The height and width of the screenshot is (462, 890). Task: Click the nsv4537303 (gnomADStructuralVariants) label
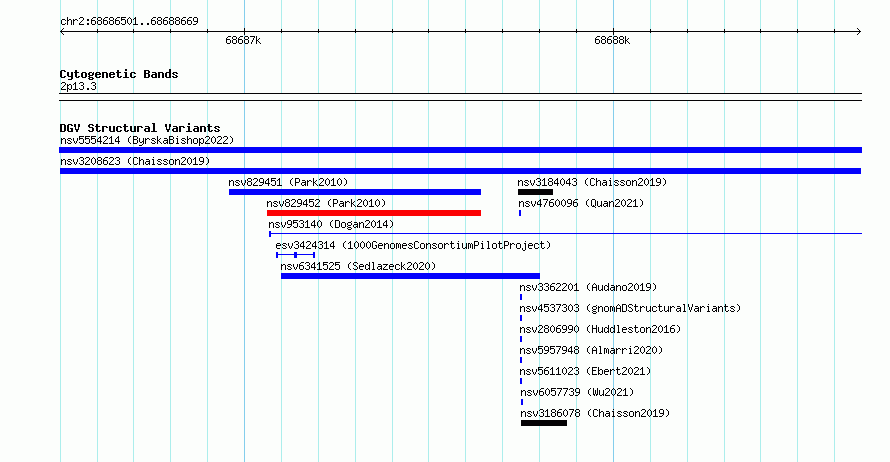pyautogui.click(x=631, y=308)
